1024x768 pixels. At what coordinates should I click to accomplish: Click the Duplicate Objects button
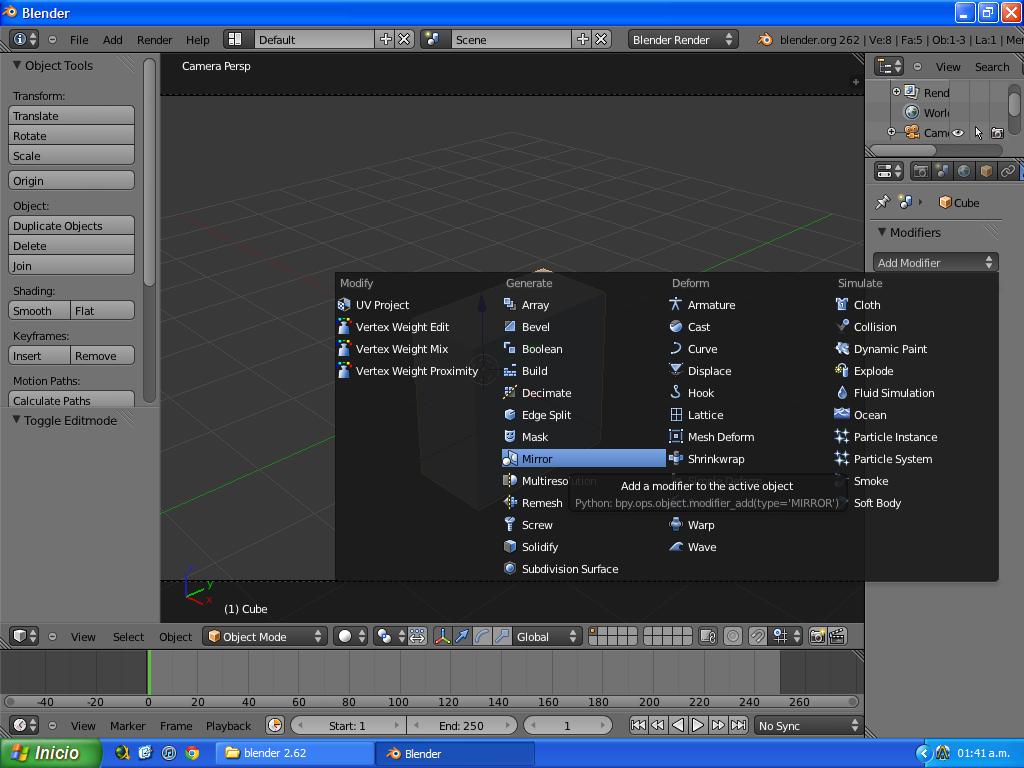tap(72, 226)
